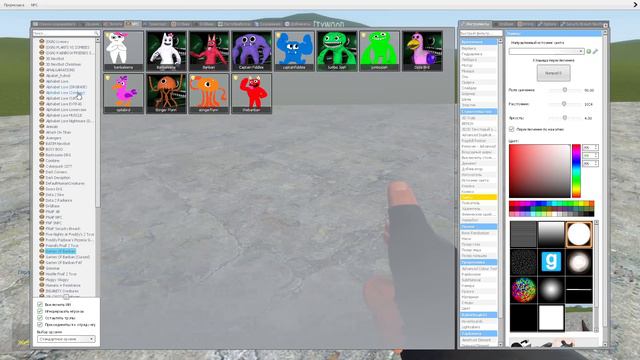Toggle the lamp 'Переключение по нажатию' checkbox
Viewport: 640px width, 360px height.
[511, 129]
